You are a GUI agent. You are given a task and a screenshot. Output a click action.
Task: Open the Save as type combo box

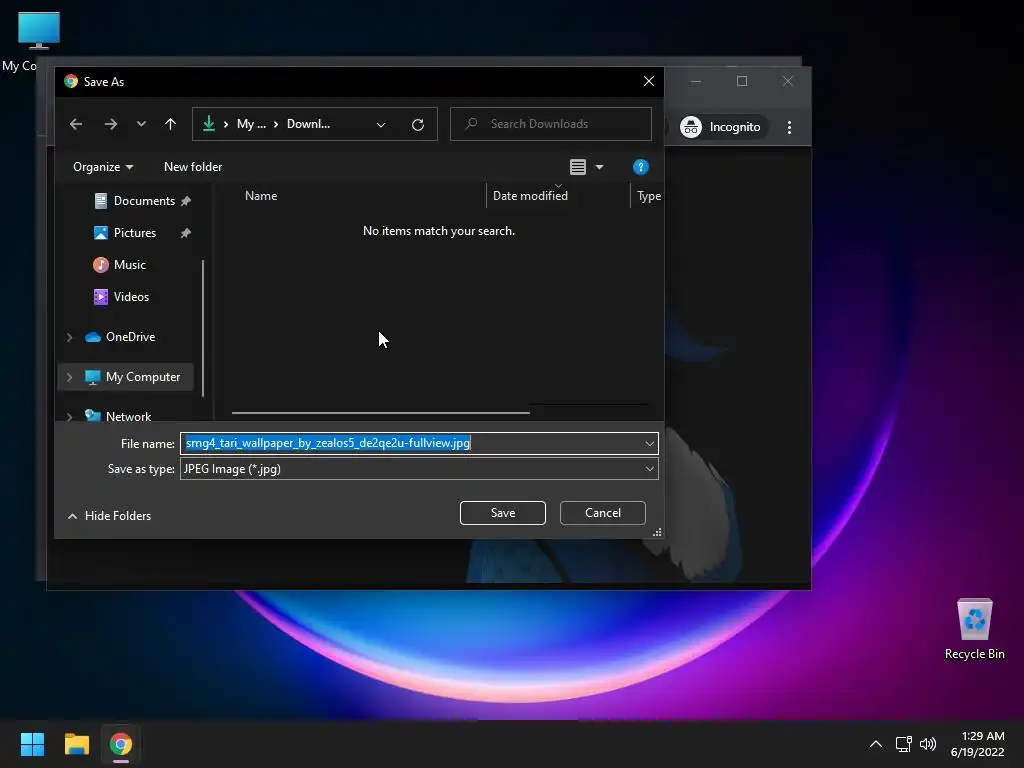pyautogui.click(x=419, y=469)
